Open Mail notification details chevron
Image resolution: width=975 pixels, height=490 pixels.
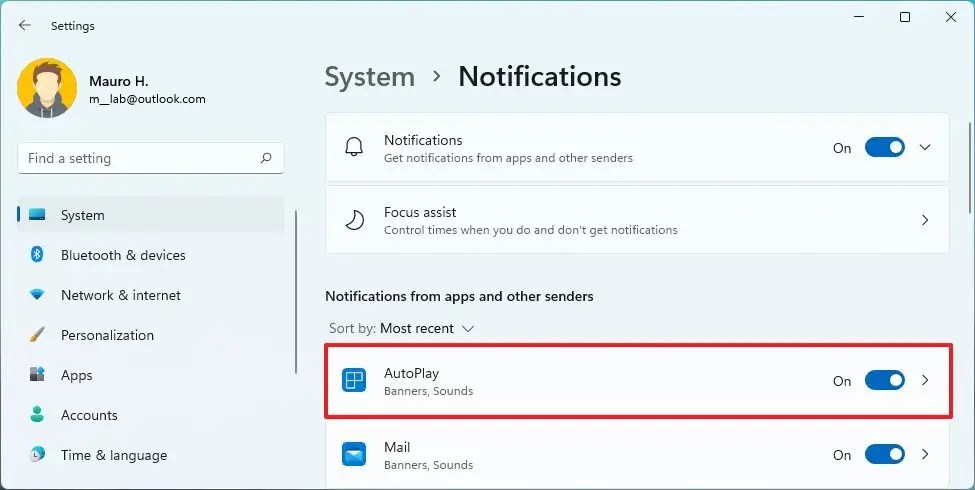coord(925,455)
